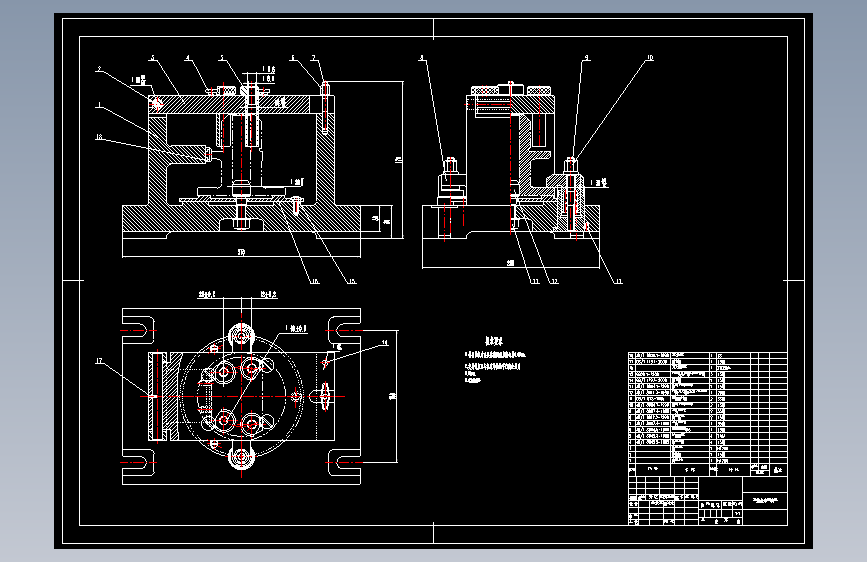Select the technical requirements heading text

pyautogui.click(x=494, y=341)
